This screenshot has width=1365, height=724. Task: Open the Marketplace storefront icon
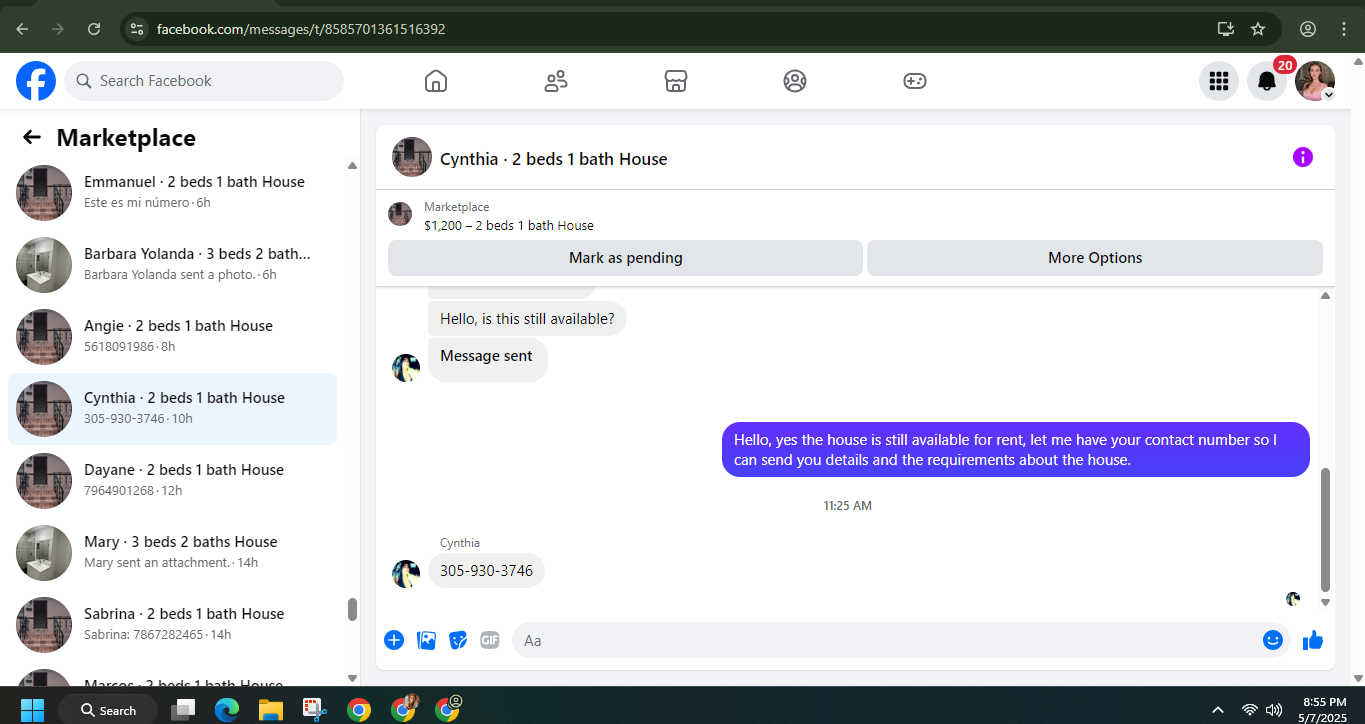coord(676,81)
